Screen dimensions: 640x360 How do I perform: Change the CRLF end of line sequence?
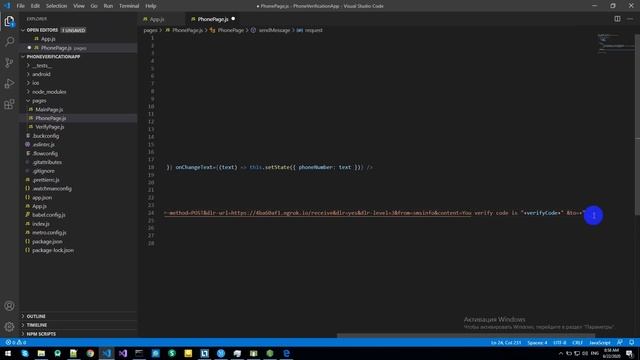577,342
